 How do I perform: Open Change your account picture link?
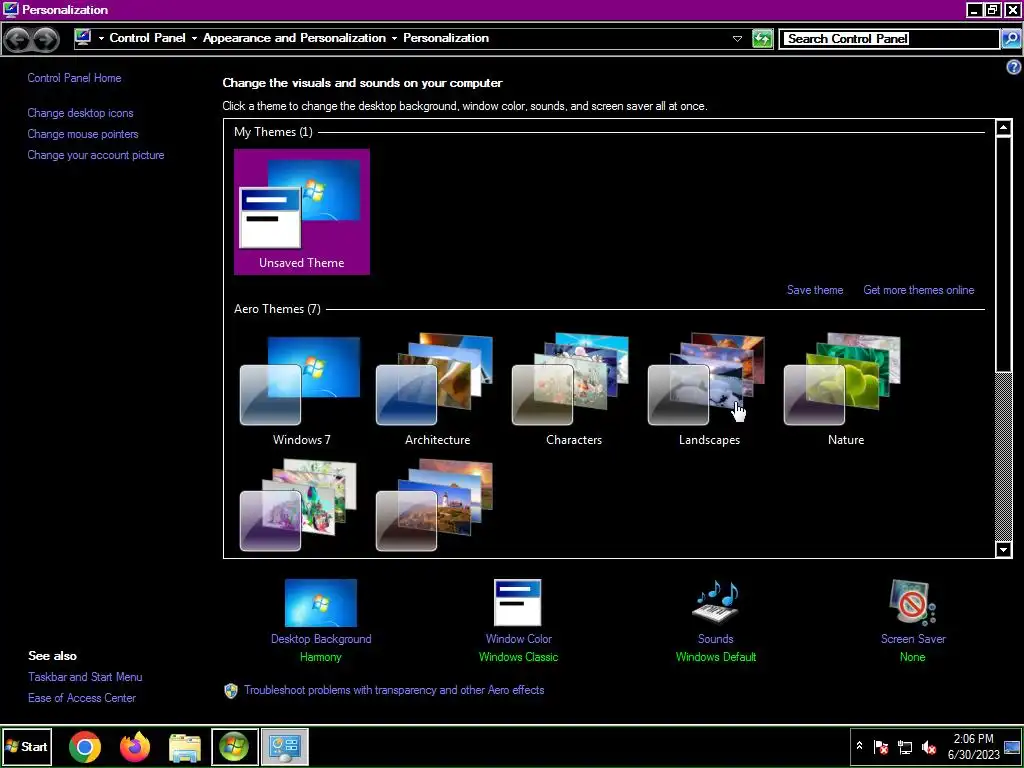(x=95, y=155)
